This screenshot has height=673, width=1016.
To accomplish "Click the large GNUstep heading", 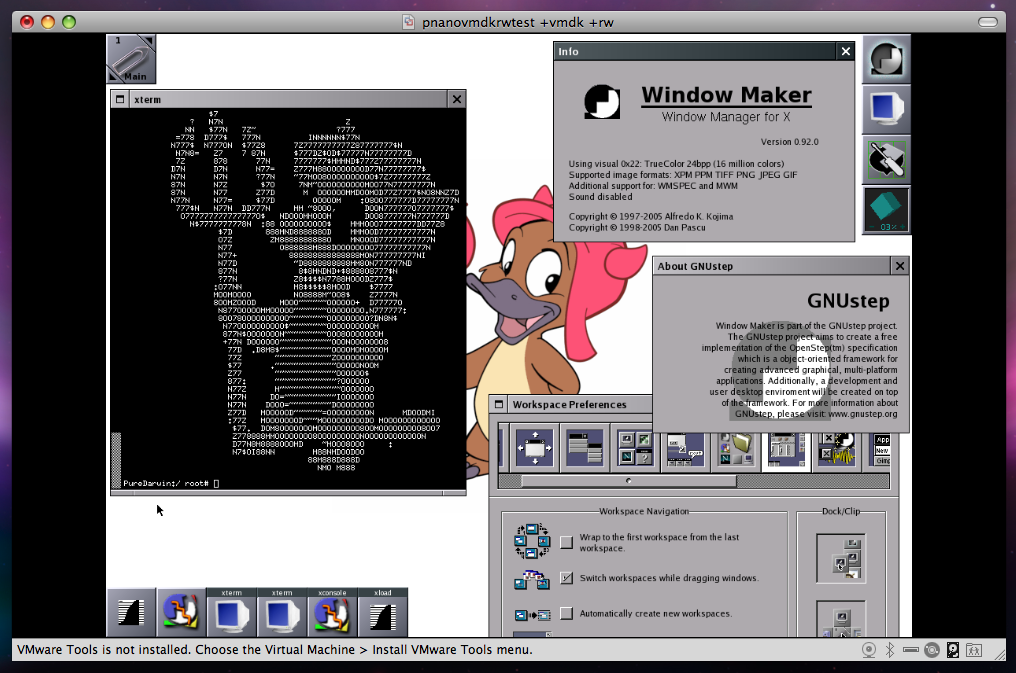I will click(x=848, y=301).
